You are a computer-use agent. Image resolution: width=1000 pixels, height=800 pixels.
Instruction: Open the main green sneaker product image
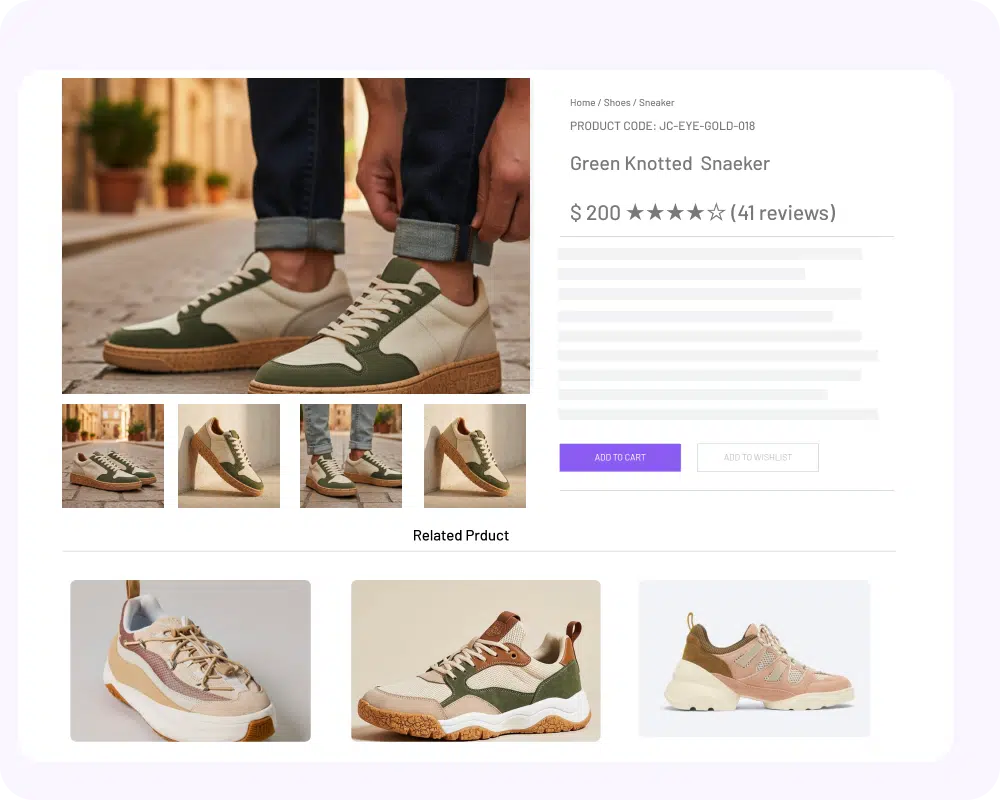(296, 235)
